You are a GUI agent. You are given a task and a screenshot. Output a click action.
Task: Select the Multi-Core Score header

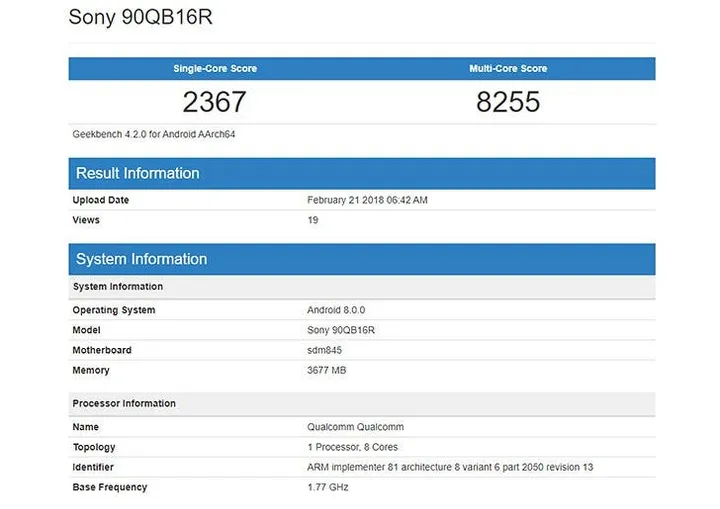[508, 69]
